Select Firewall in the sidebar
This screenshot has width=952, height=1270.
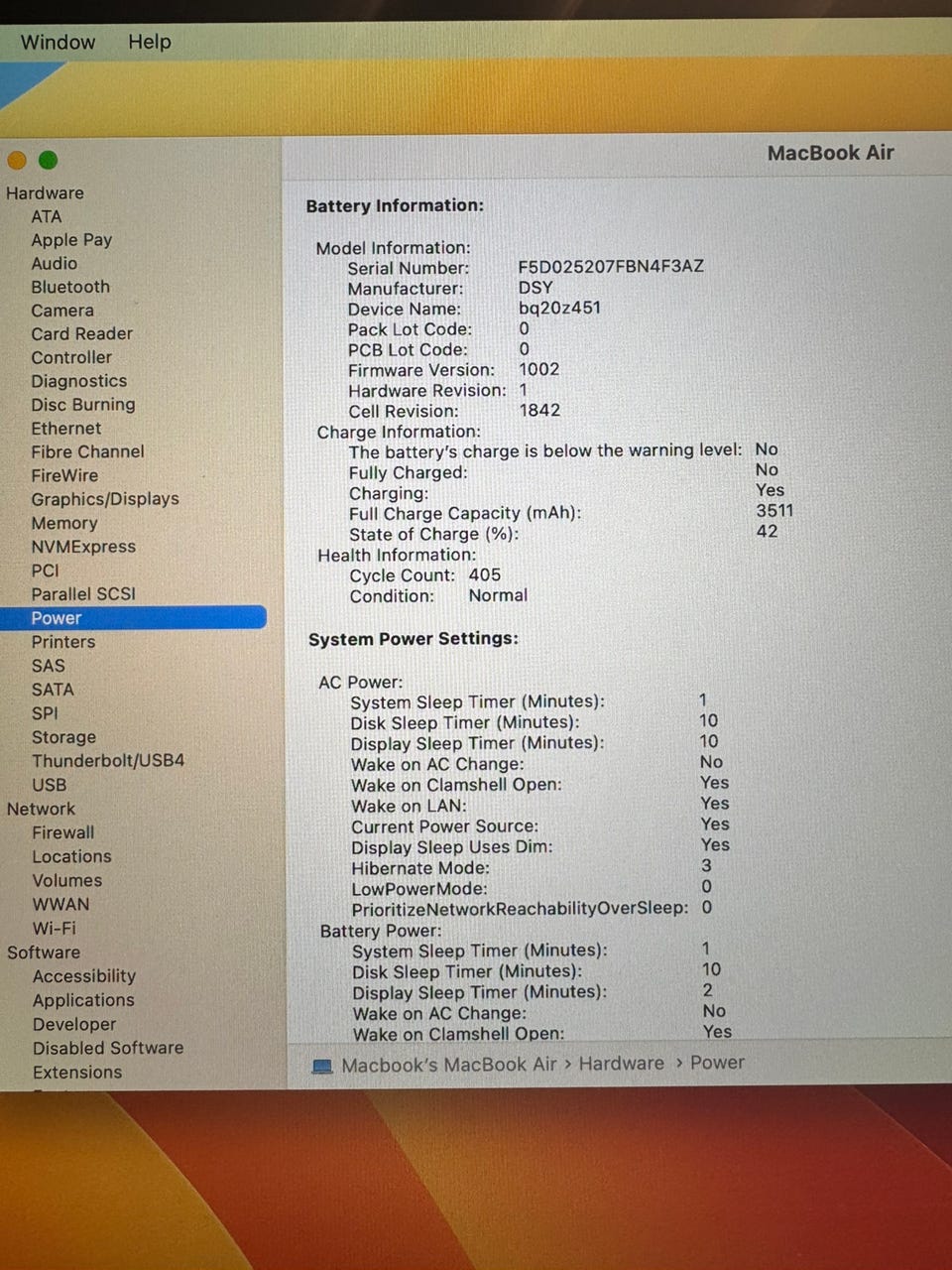pyautogui.click(x=63, y=832)
